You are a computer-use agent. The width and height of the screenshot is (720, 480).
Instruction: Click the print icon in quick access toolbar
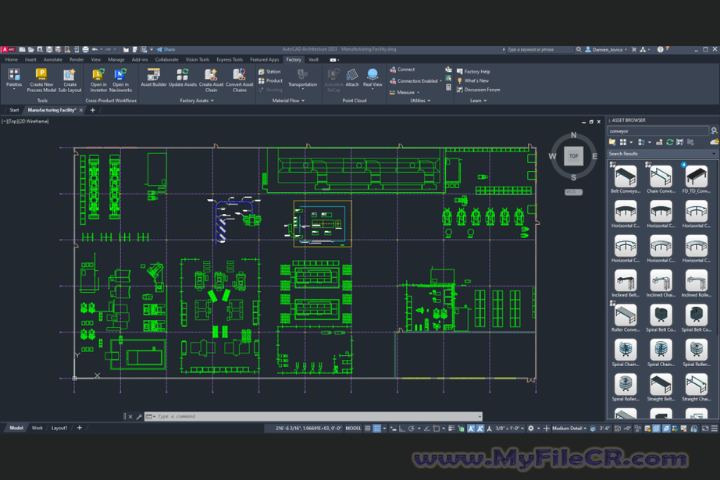pyautogui.click(x=85, y=50)
